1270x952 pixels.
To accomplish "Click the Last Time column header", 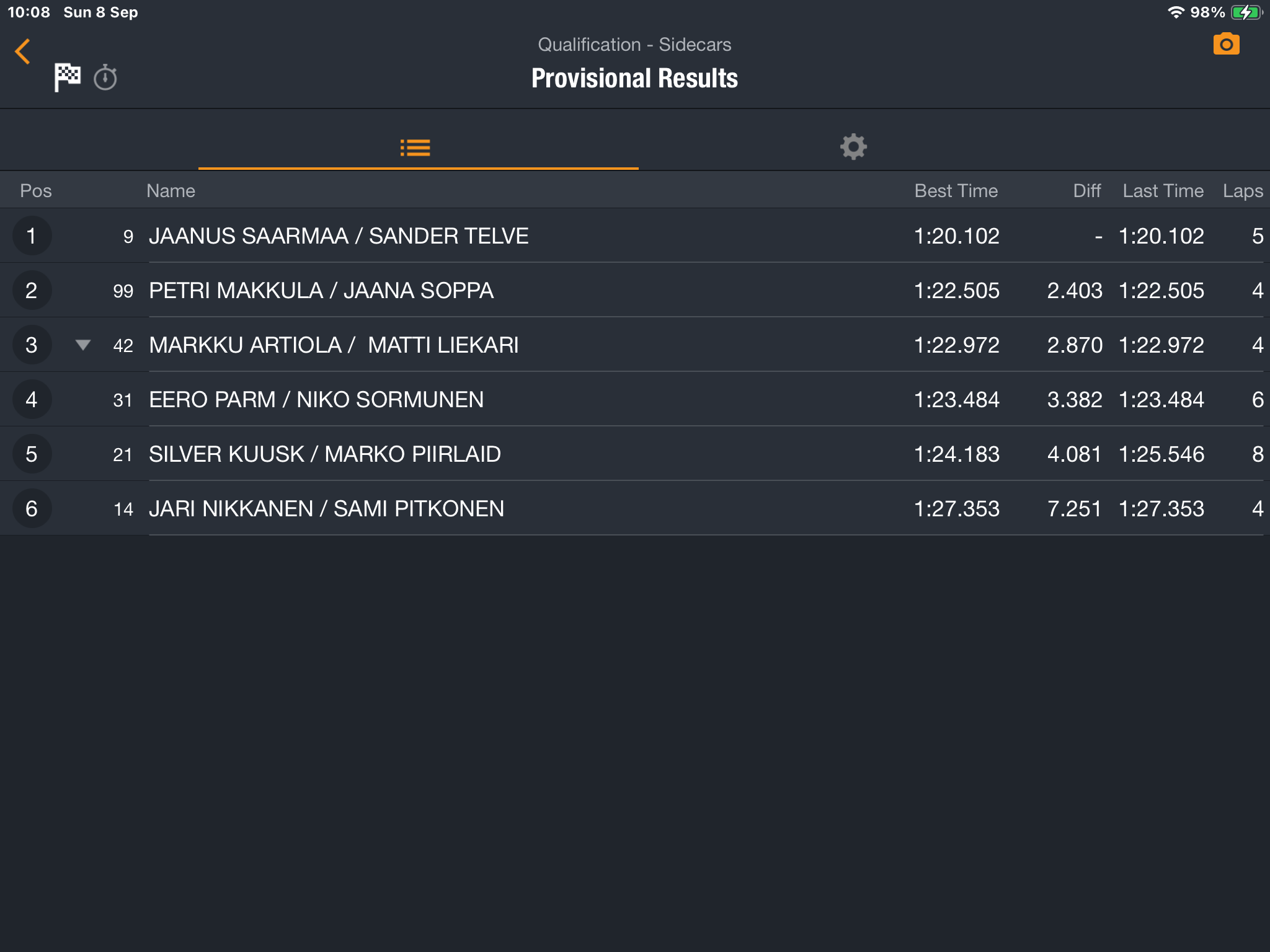I will [1163, 191].
